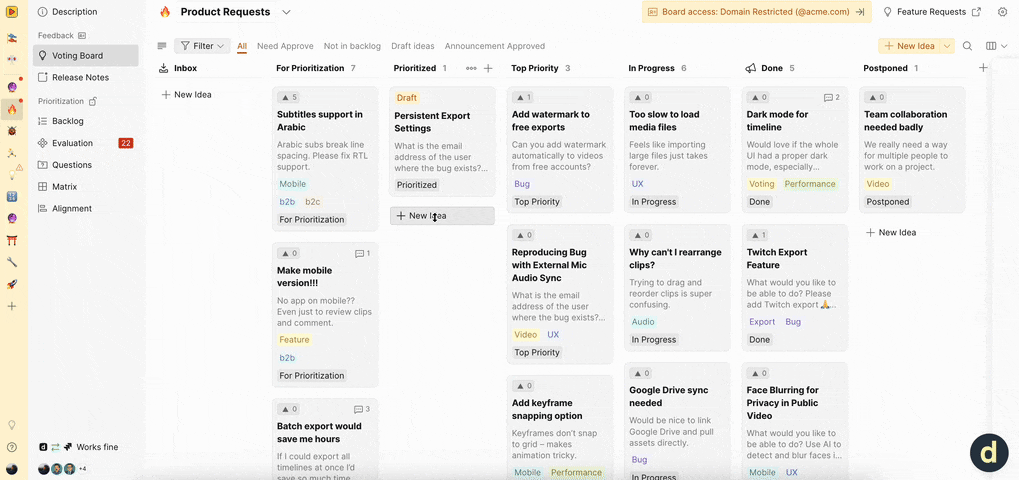This screenshot has height=480, width=1019.
Task: Add a new column with plus icon after Postponed
Action: tap(983, 68)
